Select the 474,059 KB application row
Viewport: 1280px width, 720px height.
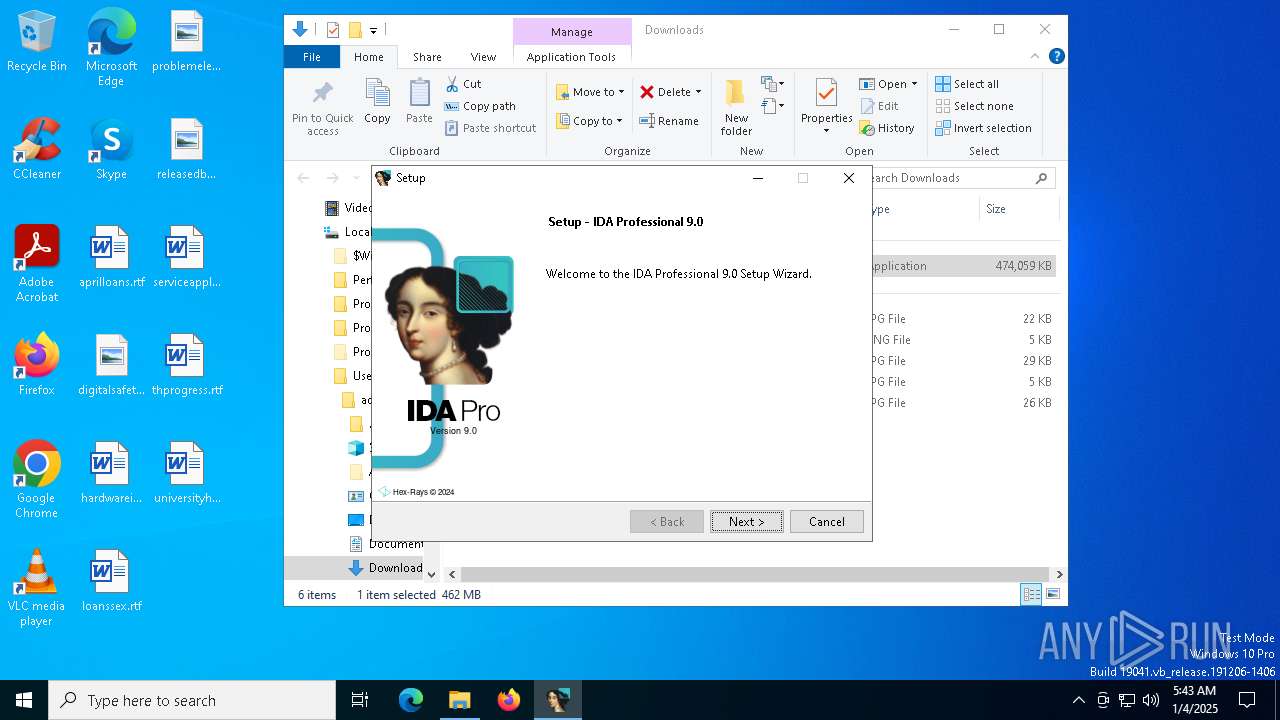962,266
